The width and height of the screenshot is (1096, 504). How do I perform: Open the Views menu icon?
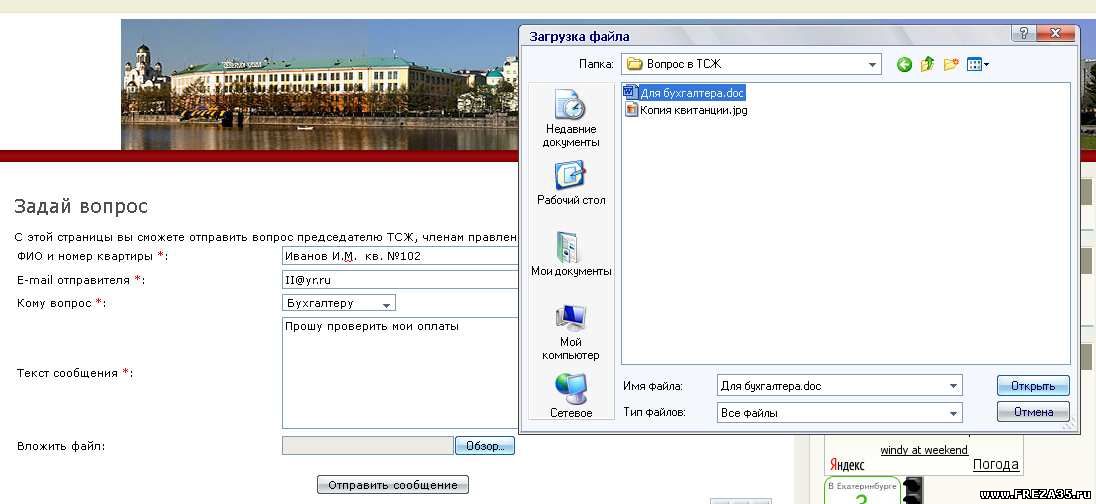(x=978, y=65)
